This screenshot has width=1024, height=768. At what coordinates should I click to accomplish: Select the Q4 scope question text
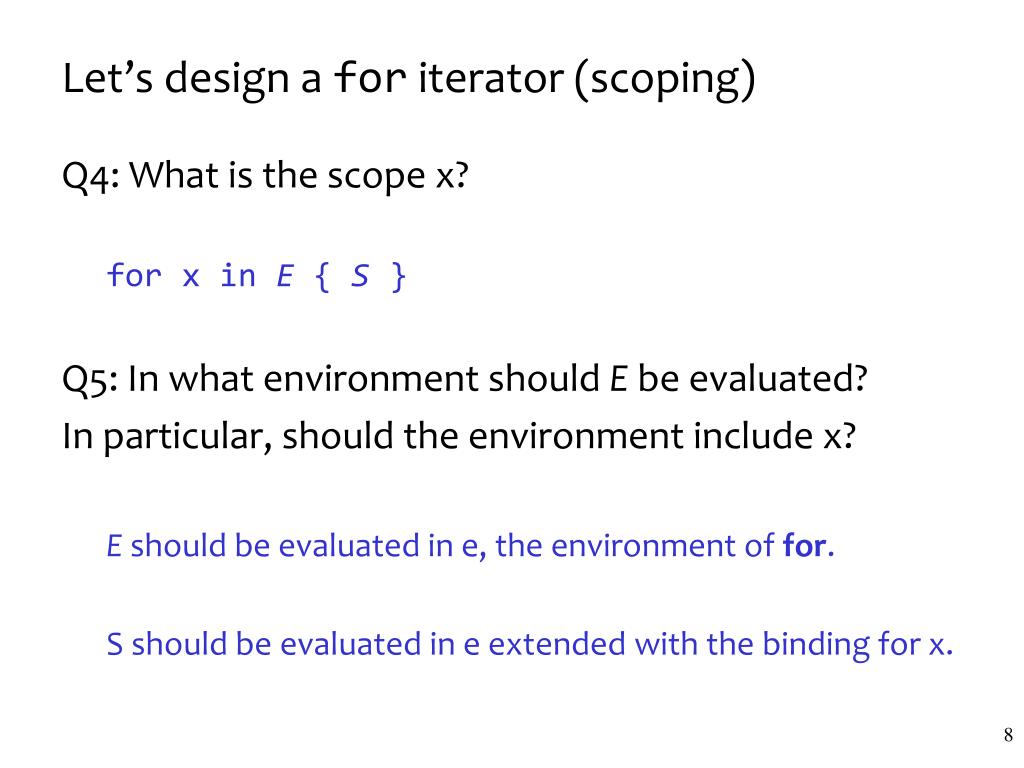pos(265,176)
